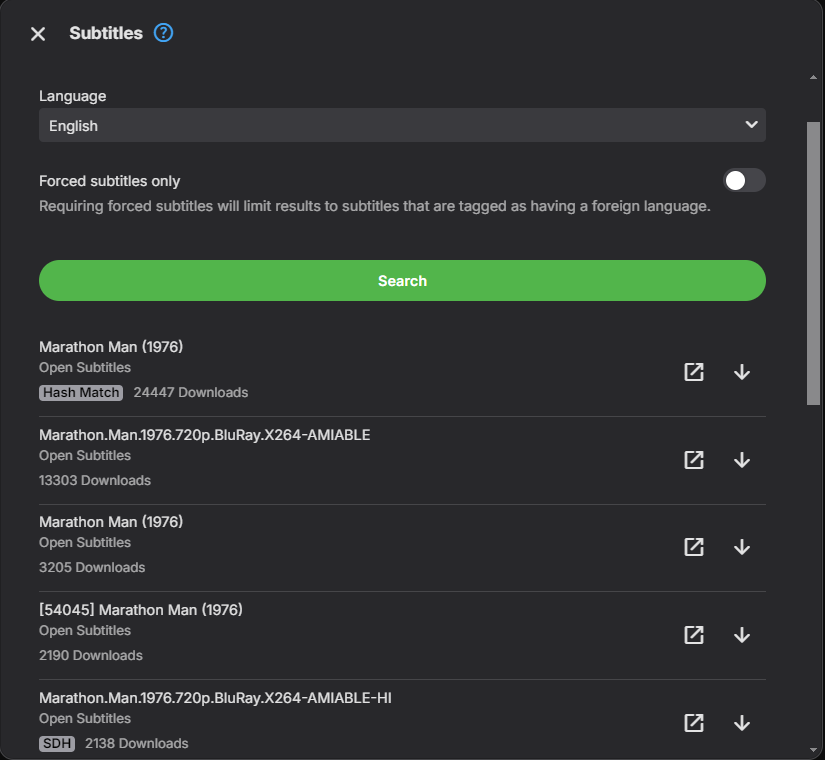
Task: Download the 3205 Downloads subtitle
Action: (x=742, y=547)
